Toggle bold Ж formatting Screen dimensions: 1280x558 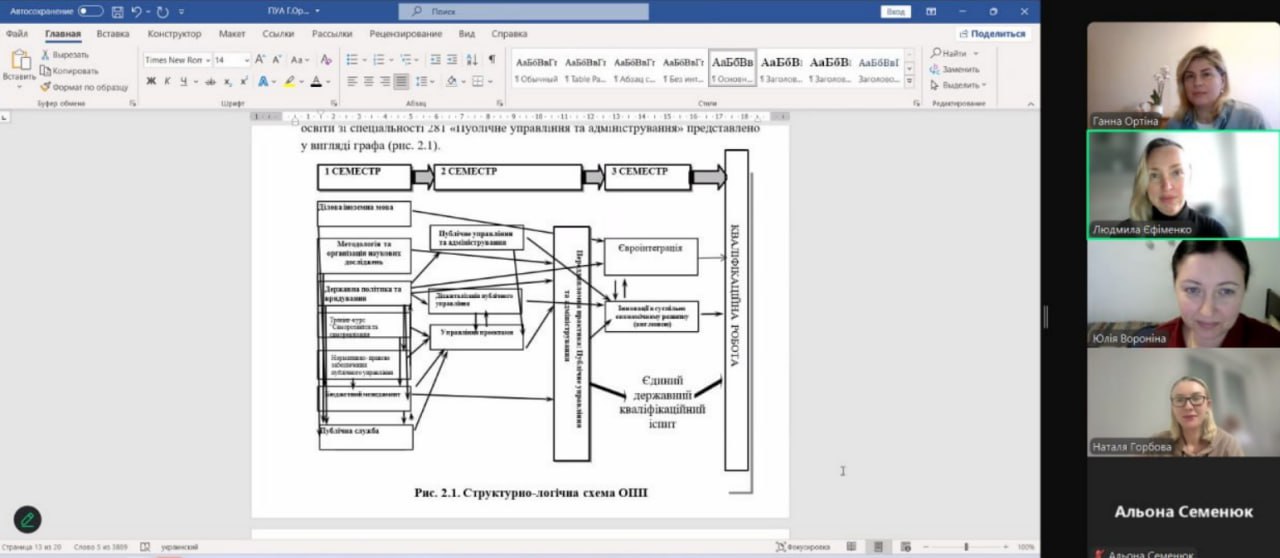pyautogui.click(x=151, y=81)
